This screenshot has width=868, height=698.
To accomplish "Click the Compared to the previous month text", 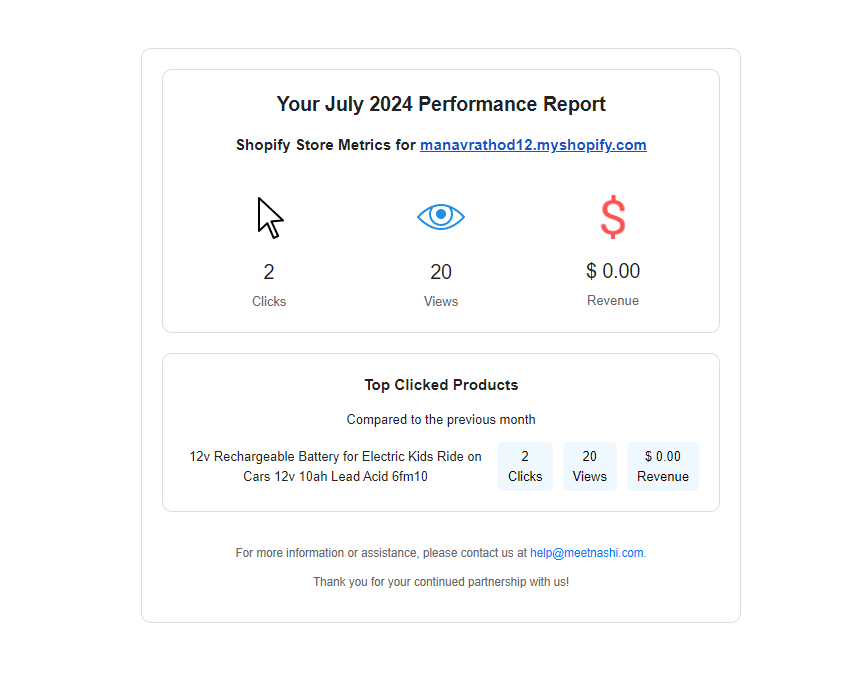I will 441,420.
